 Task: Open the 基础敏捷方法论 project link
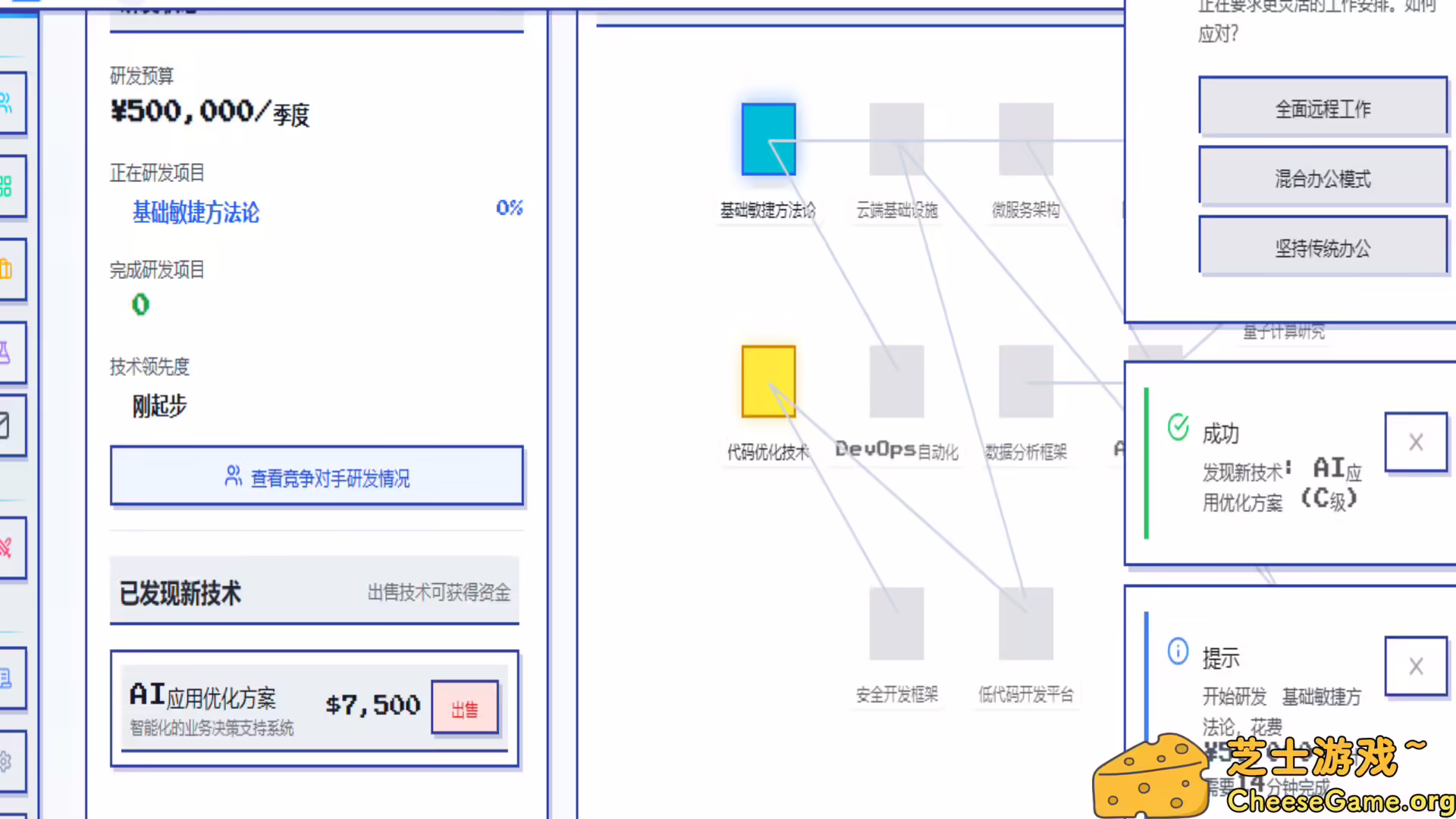point(195,213)
